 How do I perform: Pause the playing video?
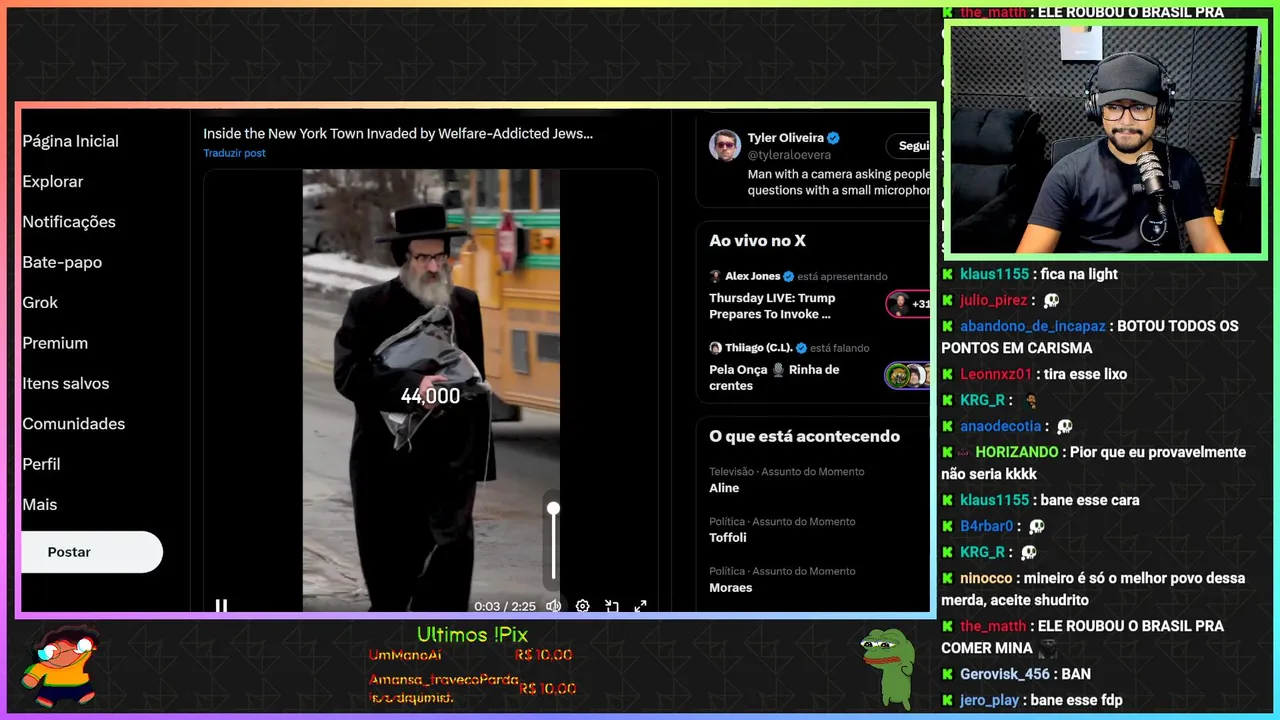221,605
